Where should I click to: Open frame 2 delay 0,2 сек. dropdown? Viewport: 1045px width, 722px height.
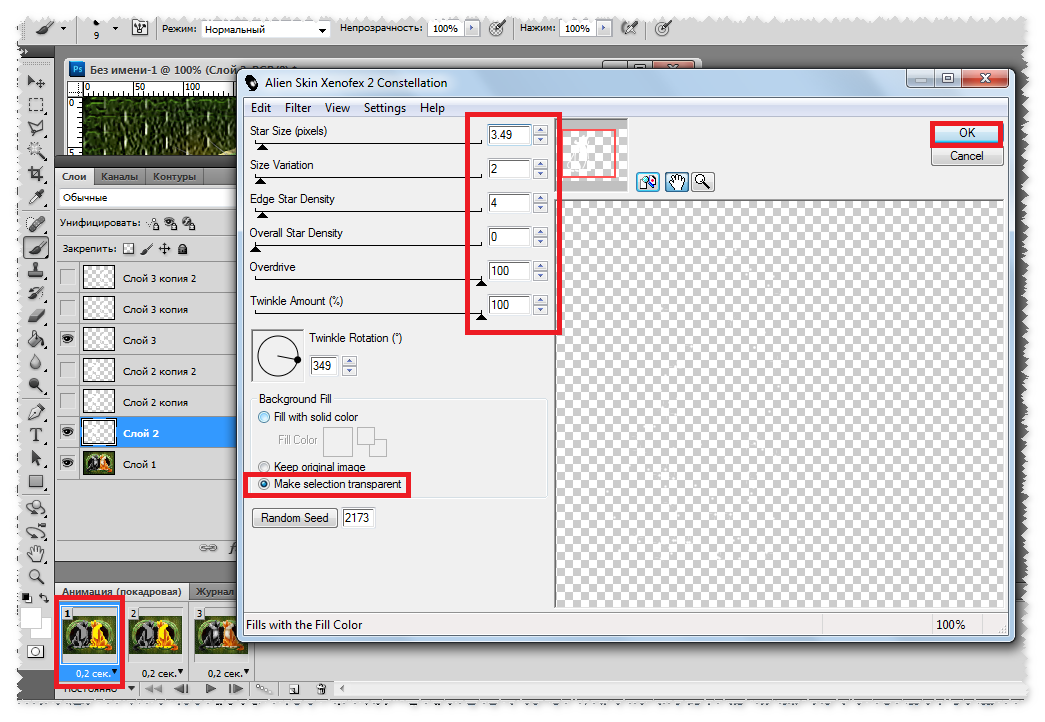(x=180, y=672)
